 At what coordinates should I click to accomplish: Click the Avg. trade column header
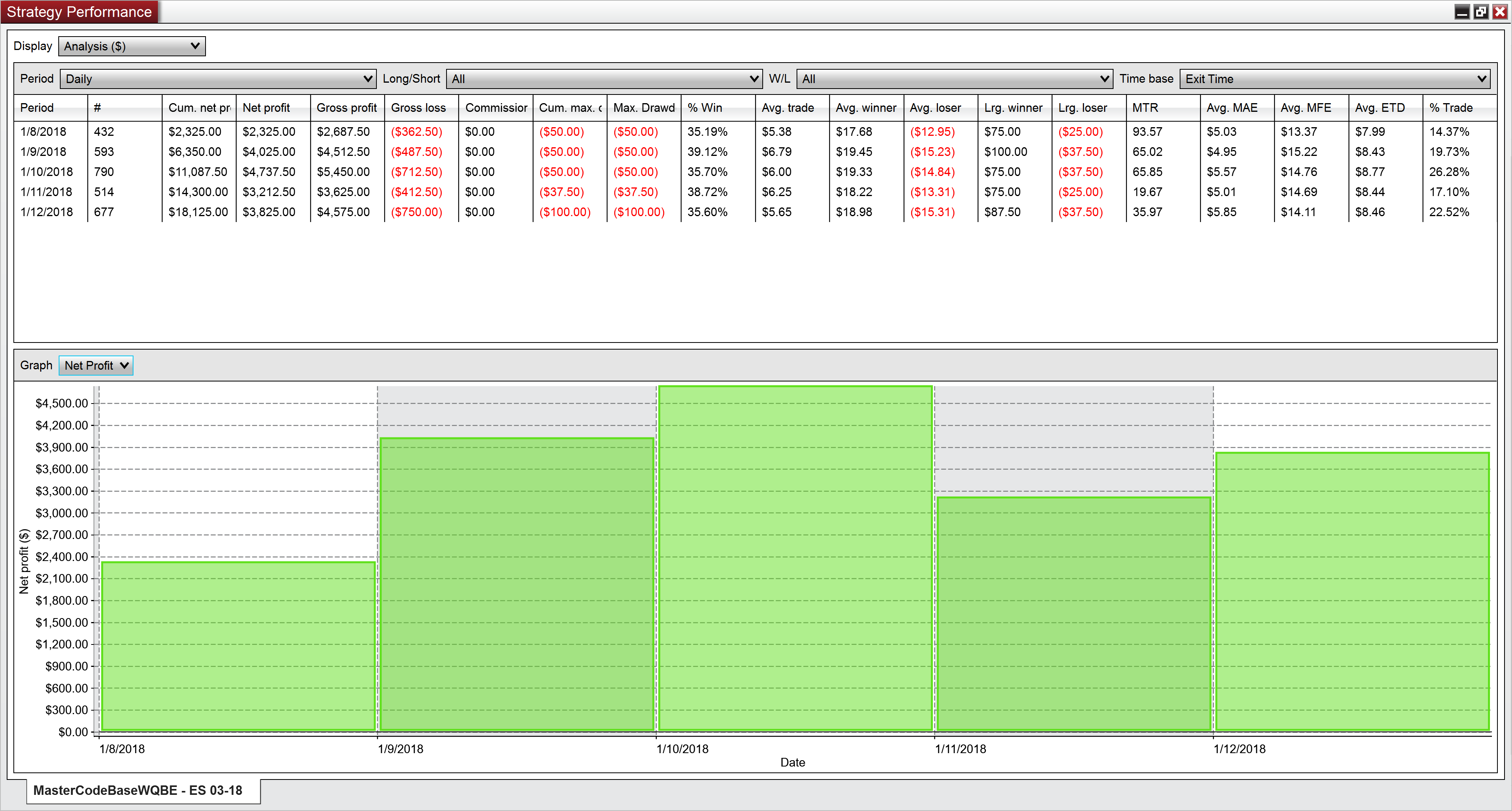792,108
